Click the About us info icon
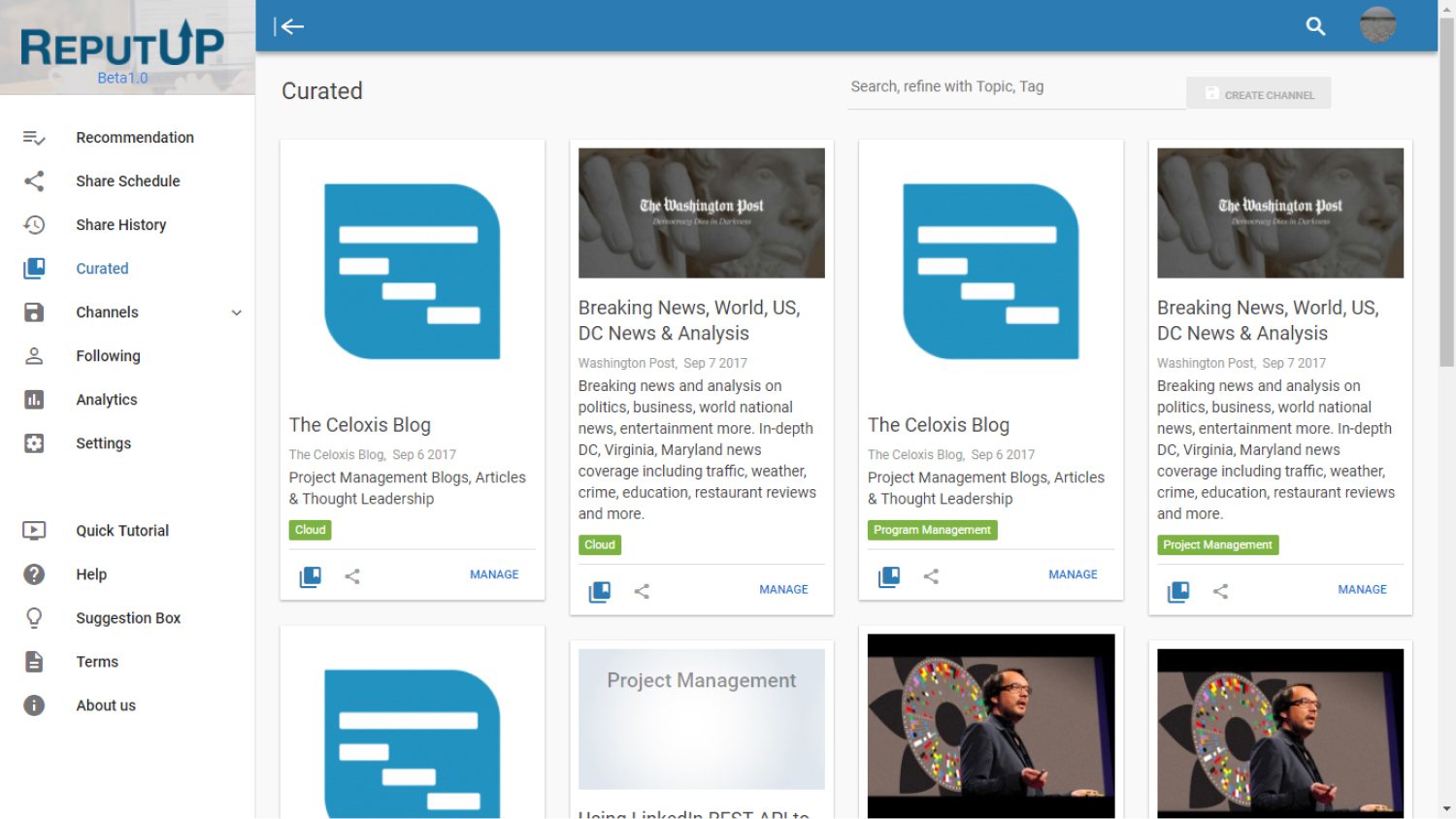Screen dimensions: 1456x819 pyautogui.click(x=34, y=705)
